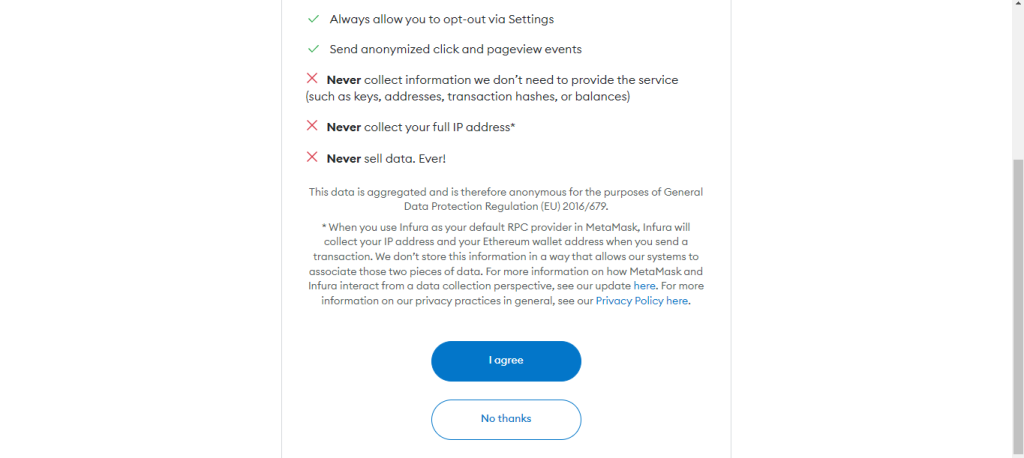
Task: Click the Infura default RPC provider footnote
Action: pyautogui.click(x=506, y=264)
